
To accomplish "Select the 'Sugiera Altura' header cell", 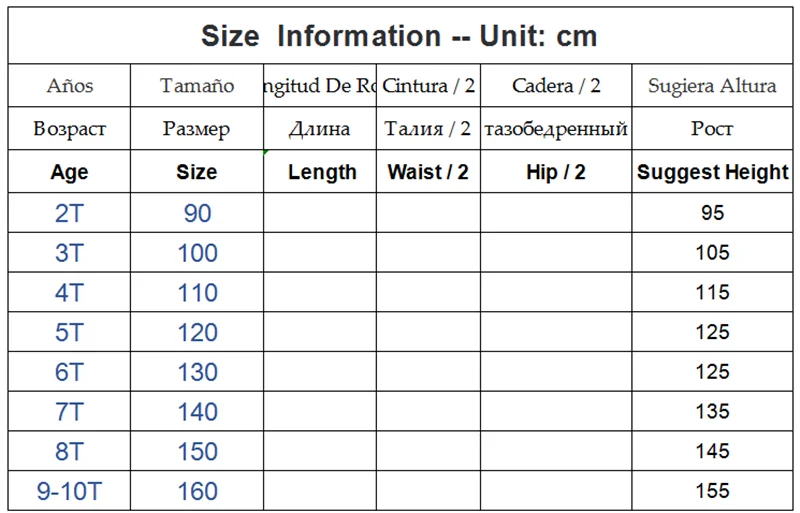I will (x=712, y=86).
